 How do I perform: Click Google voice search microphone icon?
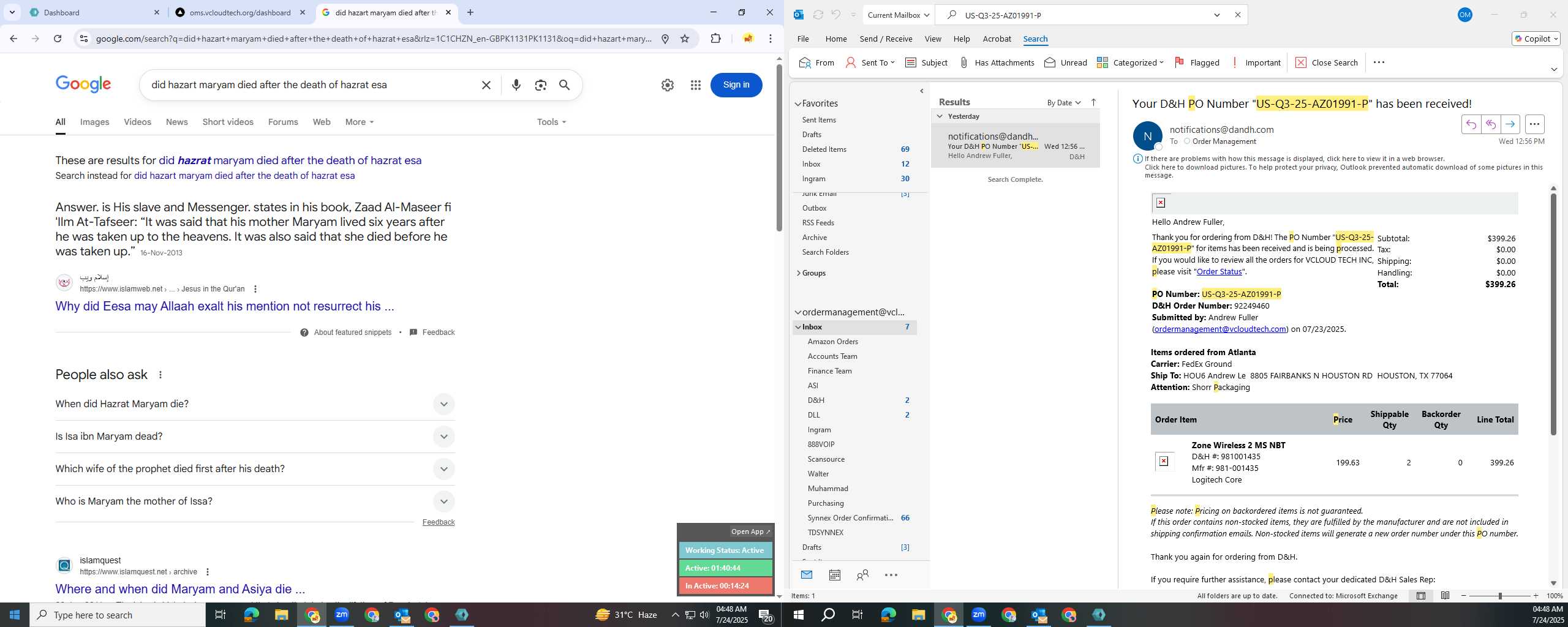pos(516,85)
